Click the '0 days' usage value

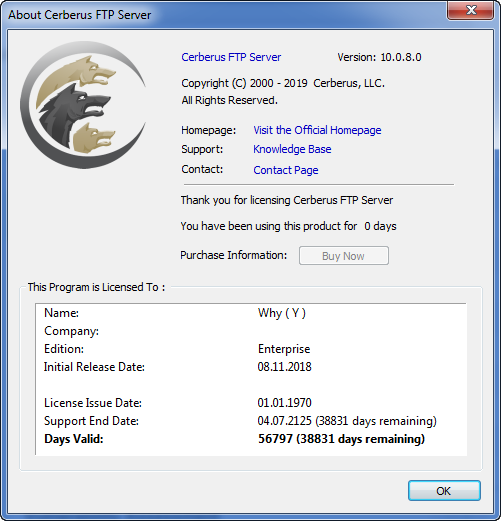point(380,226)
